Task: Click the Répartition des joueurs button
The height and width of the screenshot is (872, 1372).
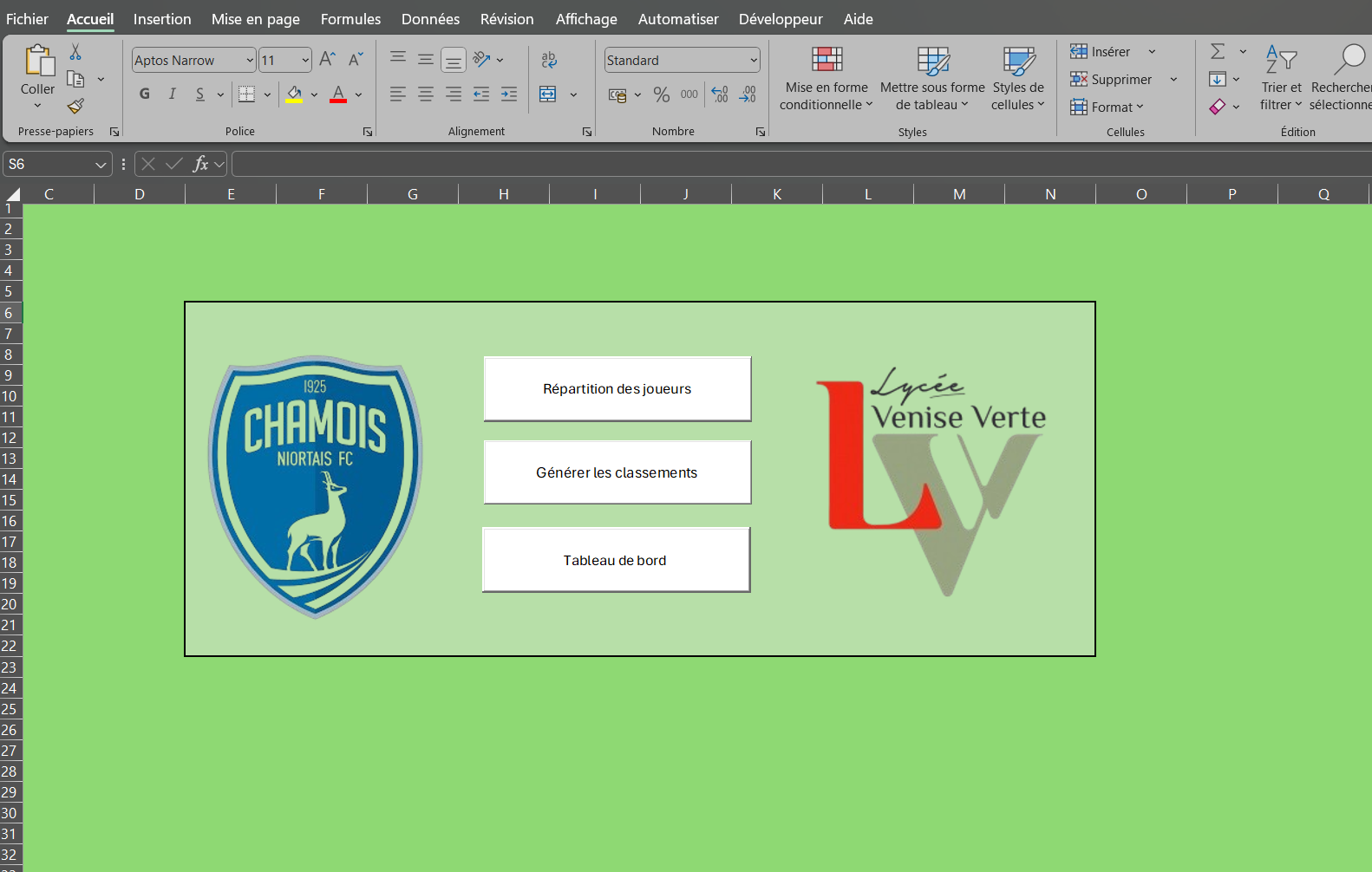Action: coord(617,388)
